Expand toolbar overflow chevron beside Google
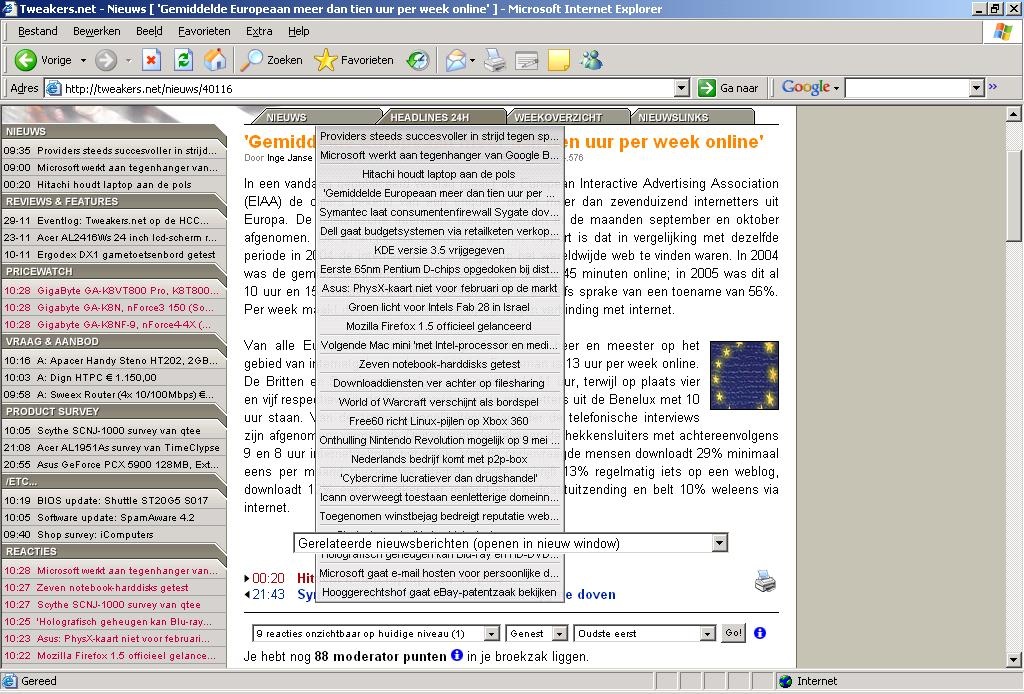Image resolution: width=1024 pixels, height=694 pixels. [993, 86]
